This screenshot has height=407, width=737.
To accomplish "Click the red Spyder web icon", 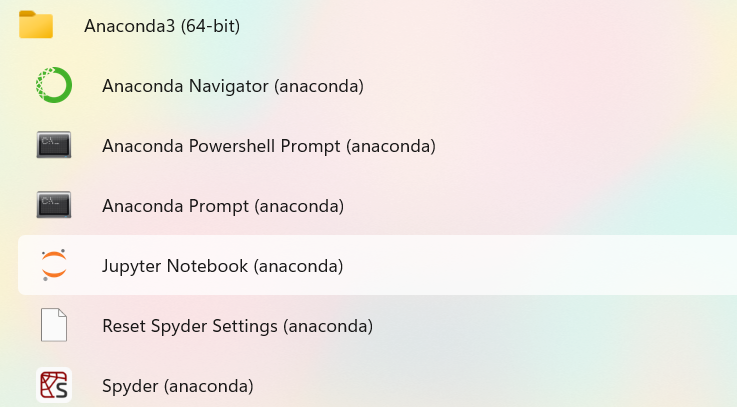I will click(x=54, y=385).
